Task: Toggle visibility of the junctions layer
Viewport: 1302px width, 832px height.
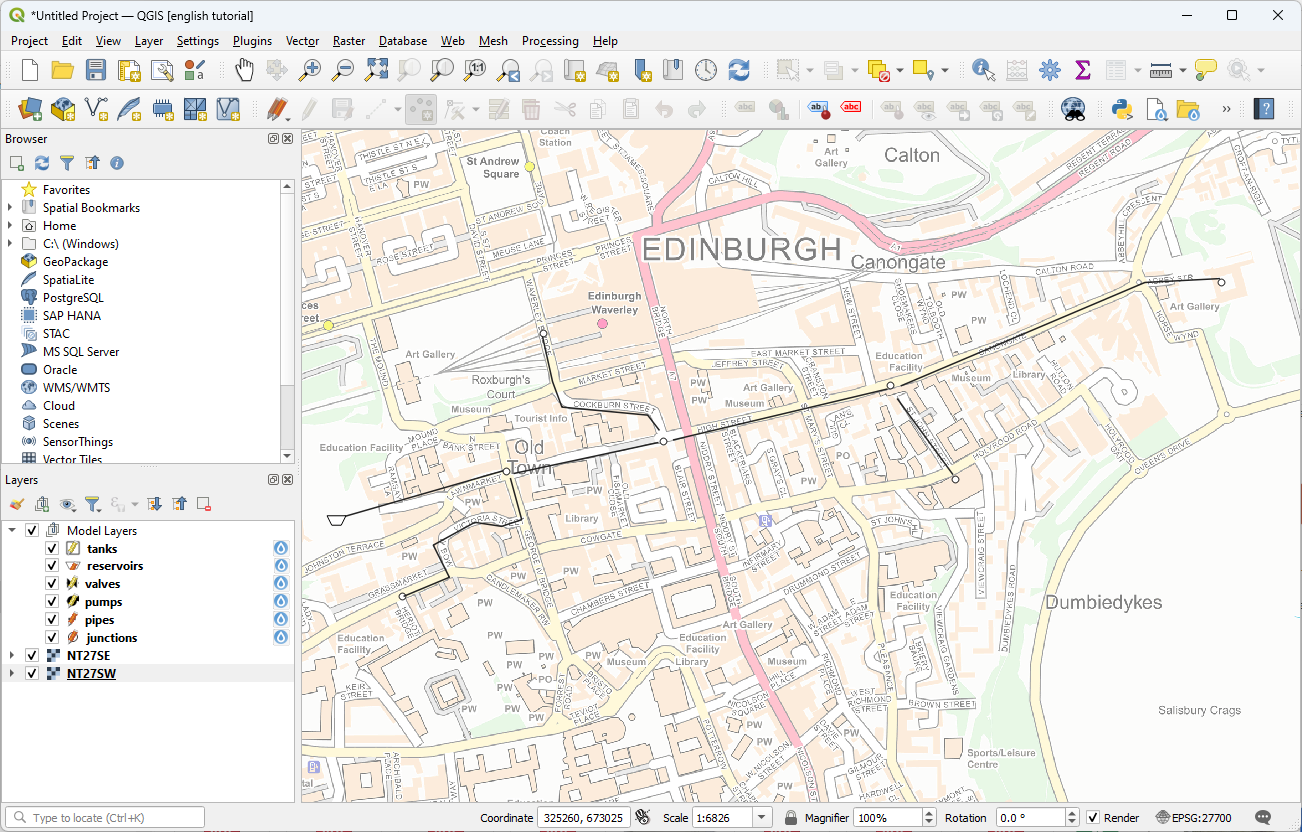Action: coord(52,638)
